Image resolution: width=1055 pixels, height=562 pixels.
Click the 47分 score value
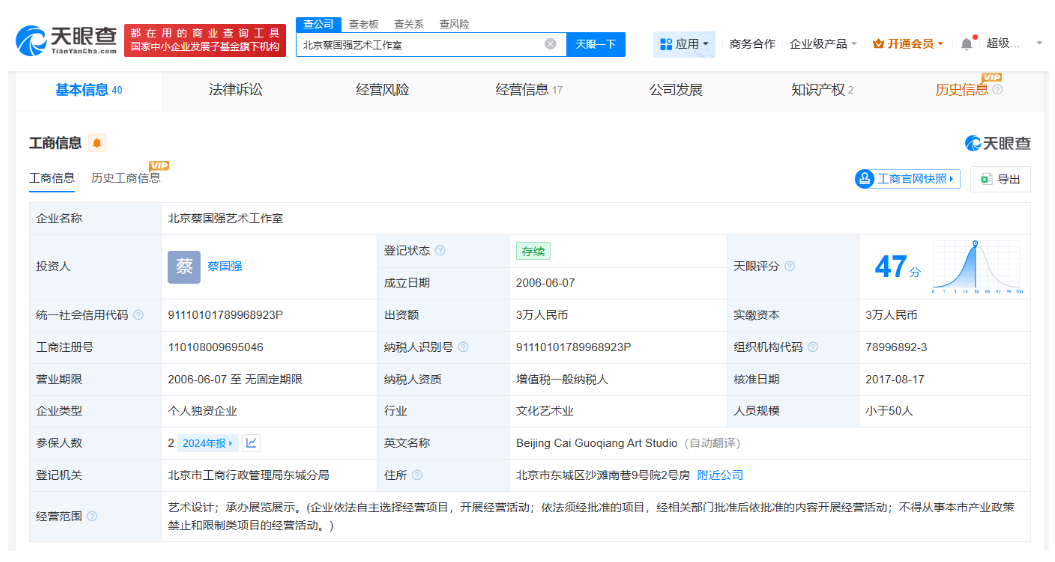pos(898,267)
